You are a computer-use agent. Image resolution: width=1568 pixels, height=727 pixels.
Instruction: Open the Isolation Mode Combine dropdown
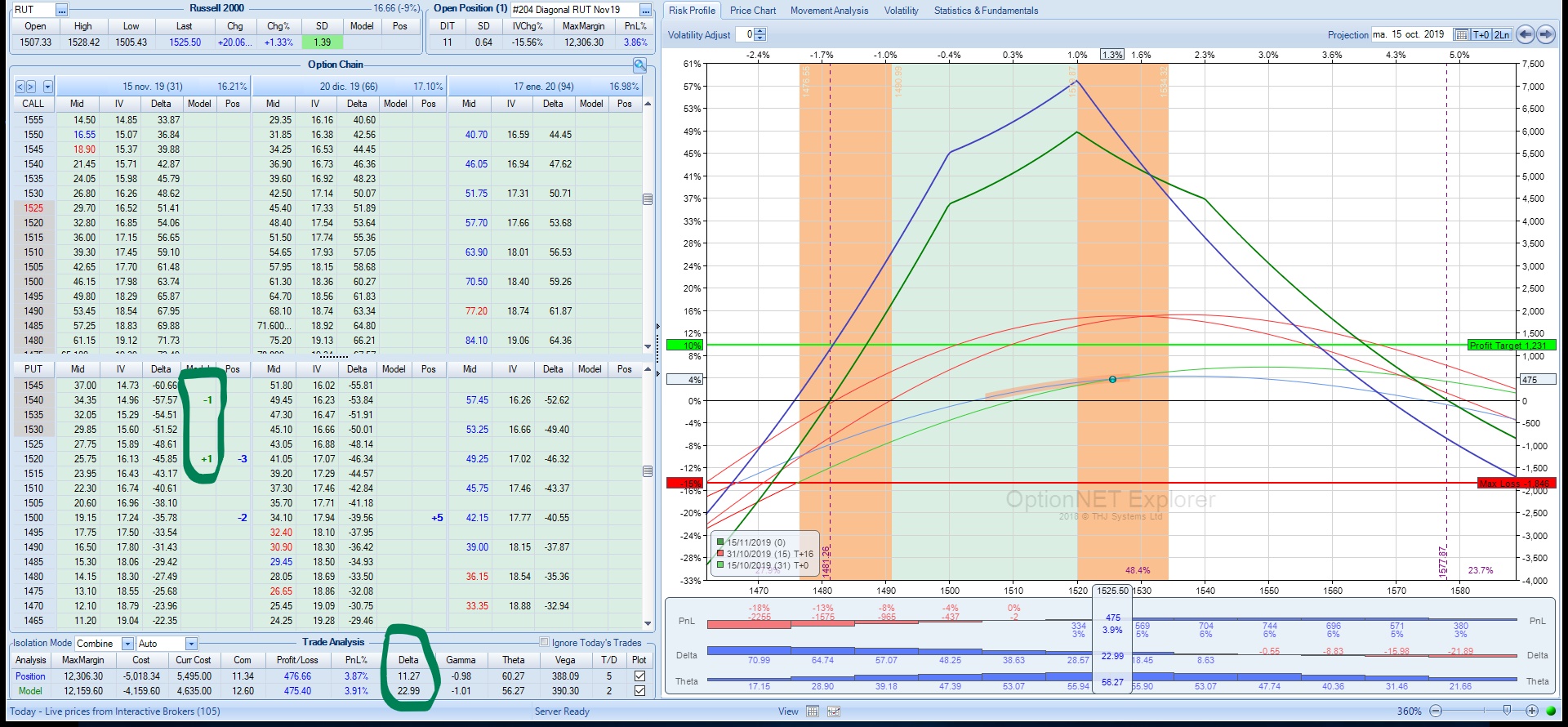coord(127,644)
